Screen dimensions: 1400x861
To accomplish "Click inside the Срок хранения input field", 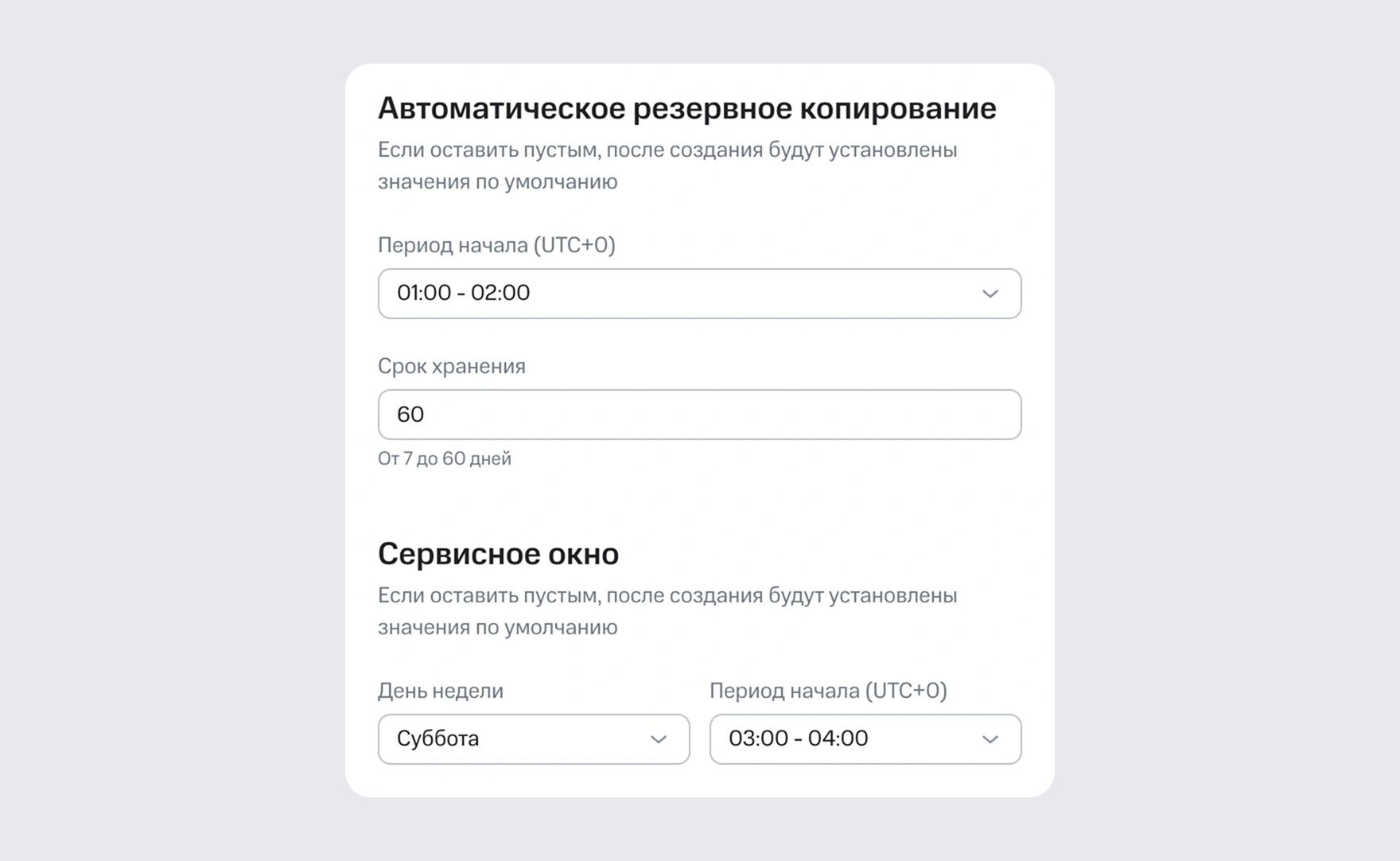I will [700, 414].
